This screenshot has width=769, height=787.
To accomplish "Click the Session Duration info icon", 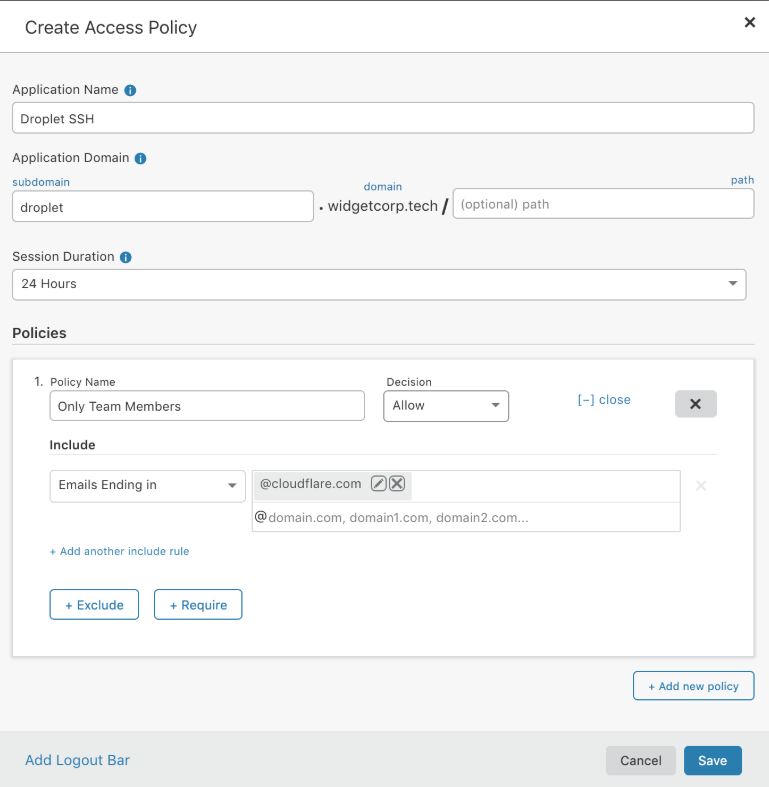I will tap(126, 257).
